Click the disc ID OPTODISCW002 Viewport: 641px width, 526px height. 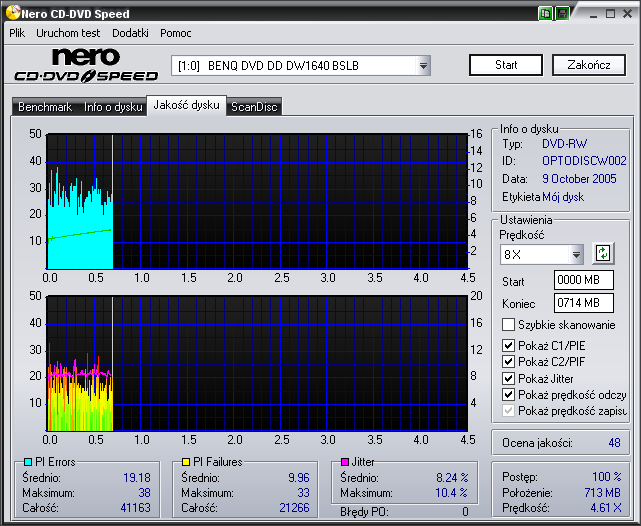[x=584, y=161]
